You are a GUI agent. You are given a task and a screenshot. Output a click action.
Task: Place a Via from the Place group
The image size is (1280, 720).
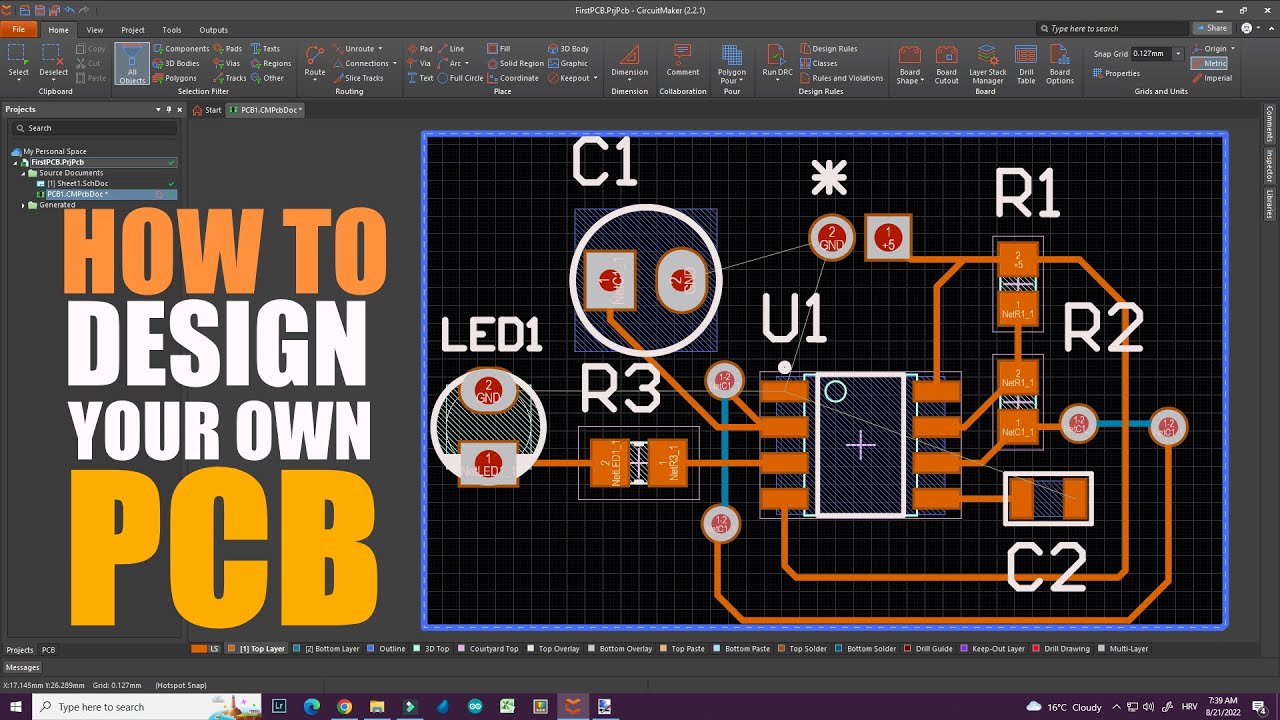(419, 63)
